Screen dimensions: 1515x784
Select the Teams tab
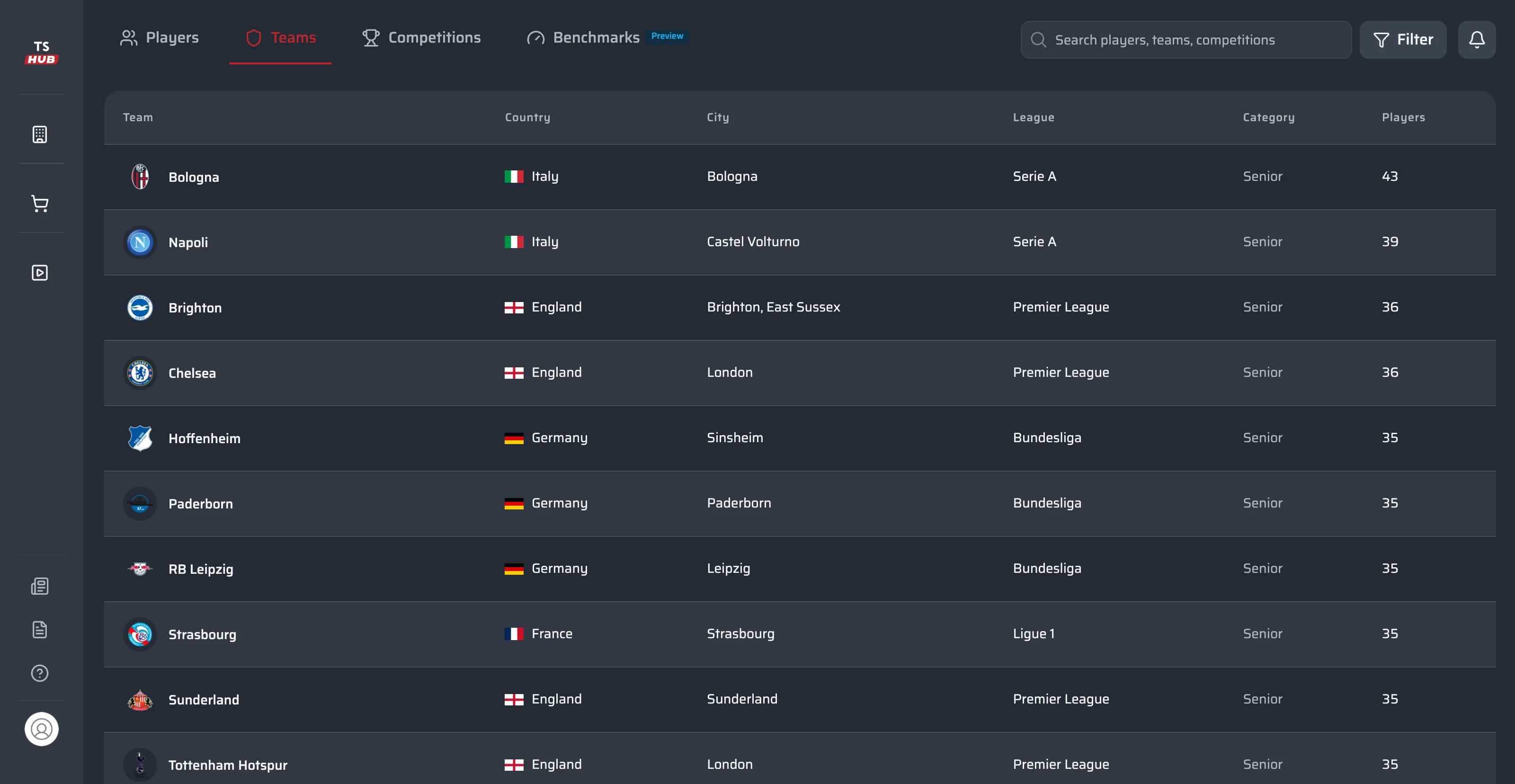pyautogui.click(x=281, y=38)
